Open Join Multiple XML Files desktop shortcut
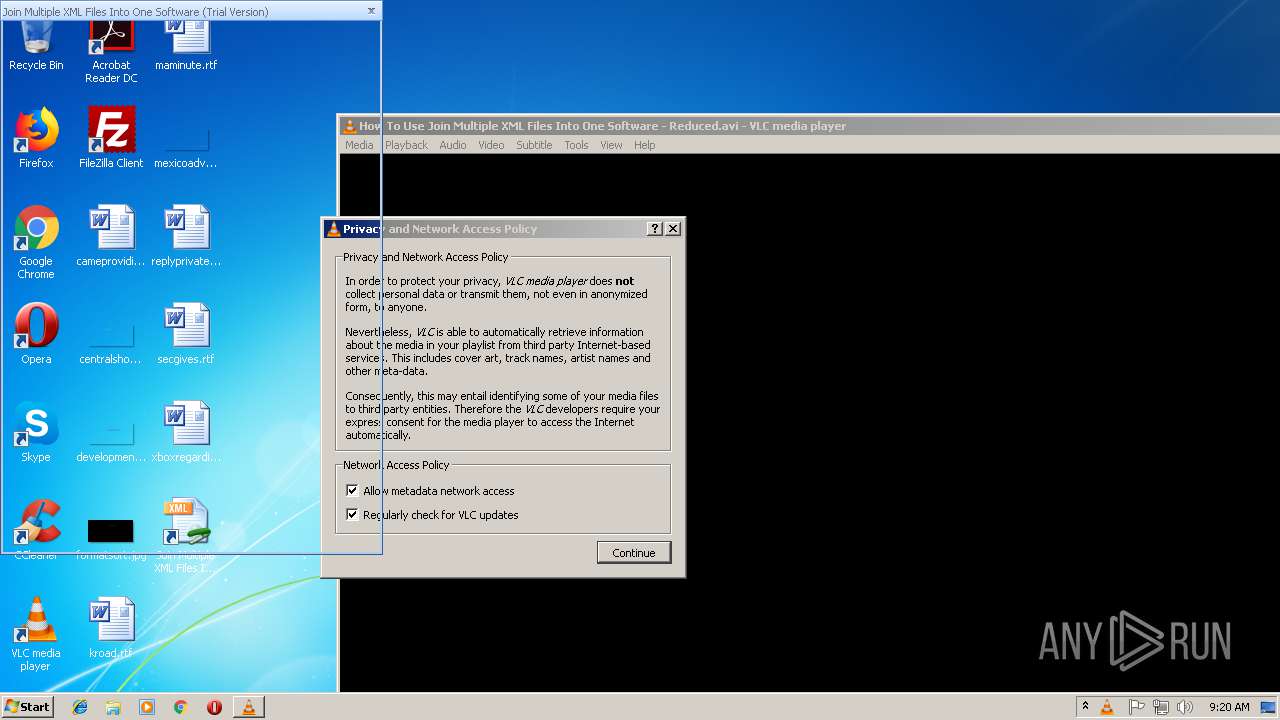This screenshot has height=720, width=1280. click(186, 536)
